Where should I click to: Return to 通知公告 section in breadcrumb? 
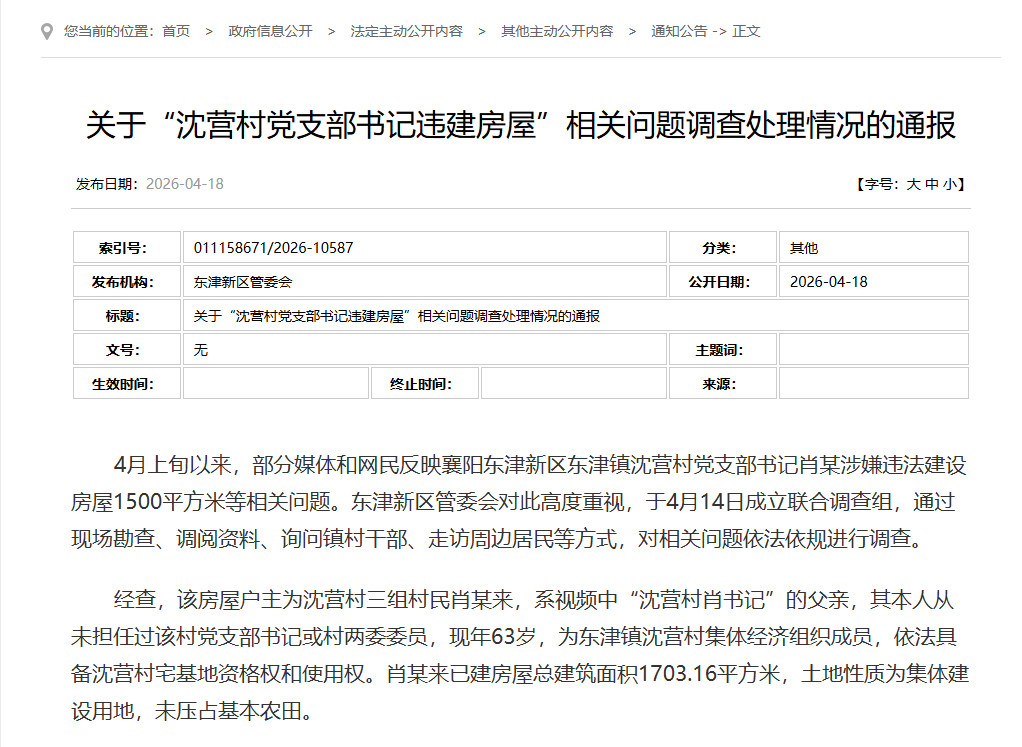[679, 31]
